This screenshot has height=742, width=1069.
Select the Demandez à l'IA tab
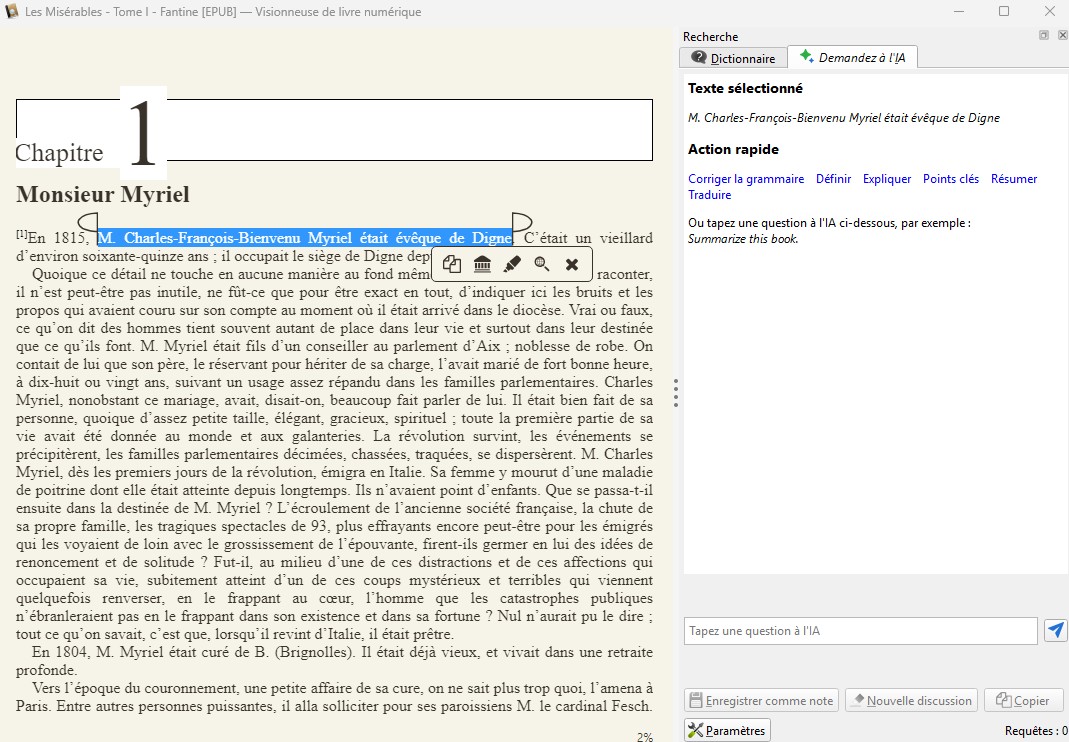click(852, 58)
